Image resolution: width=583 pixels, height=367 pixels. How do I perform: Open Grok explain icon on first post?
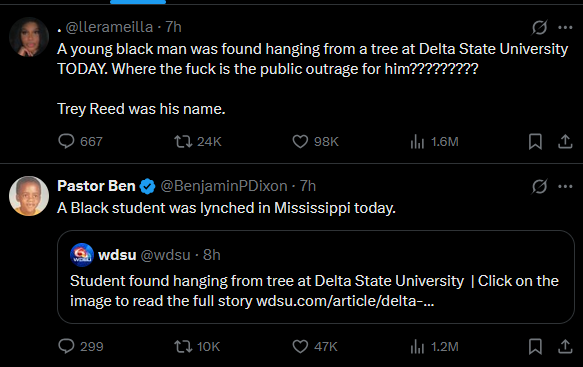pos(539,27)
